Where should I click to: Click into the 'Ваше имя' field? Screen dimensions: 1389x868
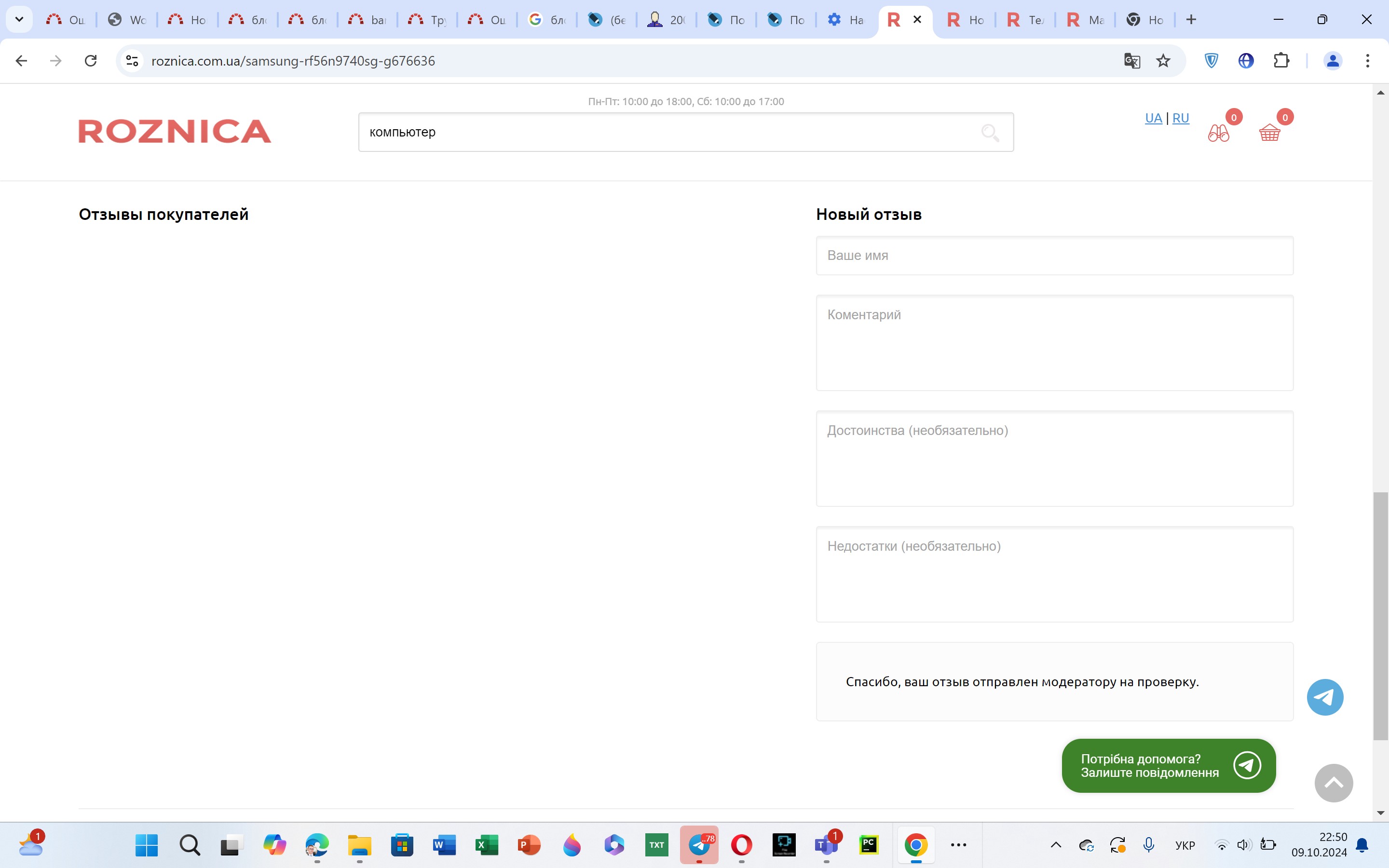(x=1054, y=256)
